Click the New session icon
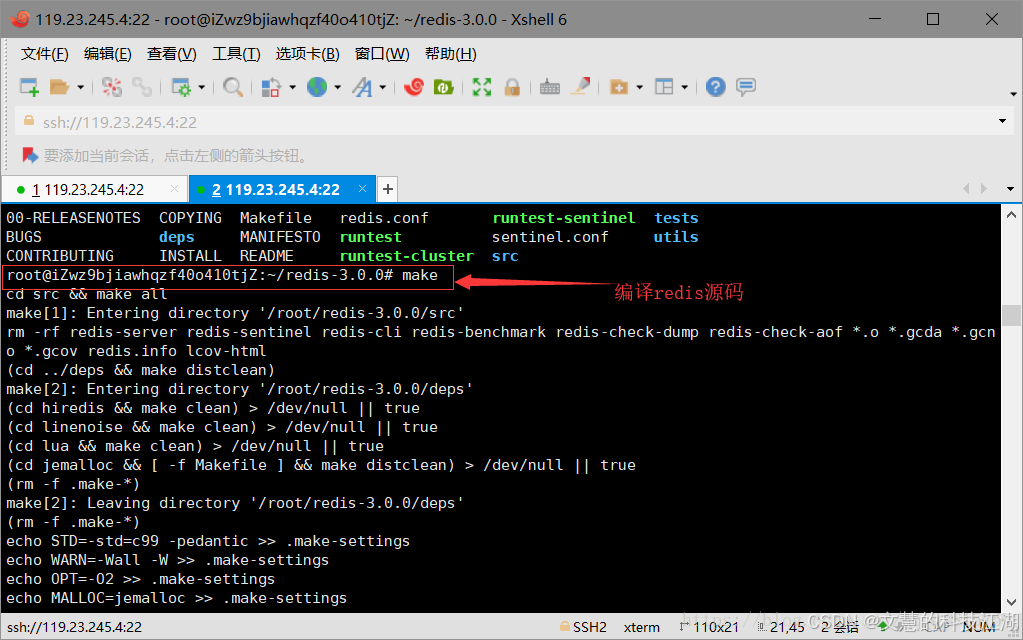1023x640 pixels. click(29, 87)
